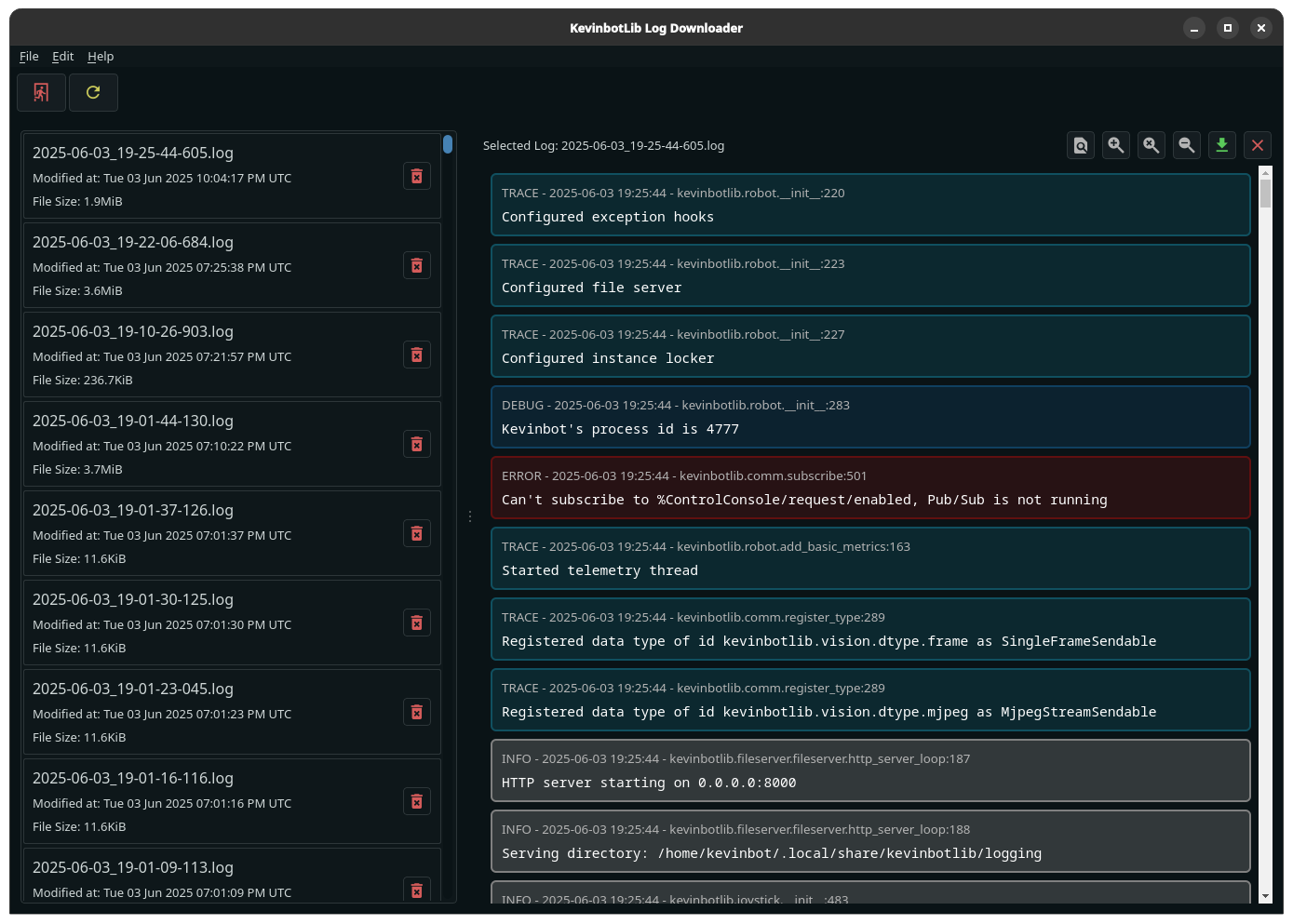Download the selected log with the green arrow
The height and width of the screenshot is (924, 1293).
[1222, 145]
